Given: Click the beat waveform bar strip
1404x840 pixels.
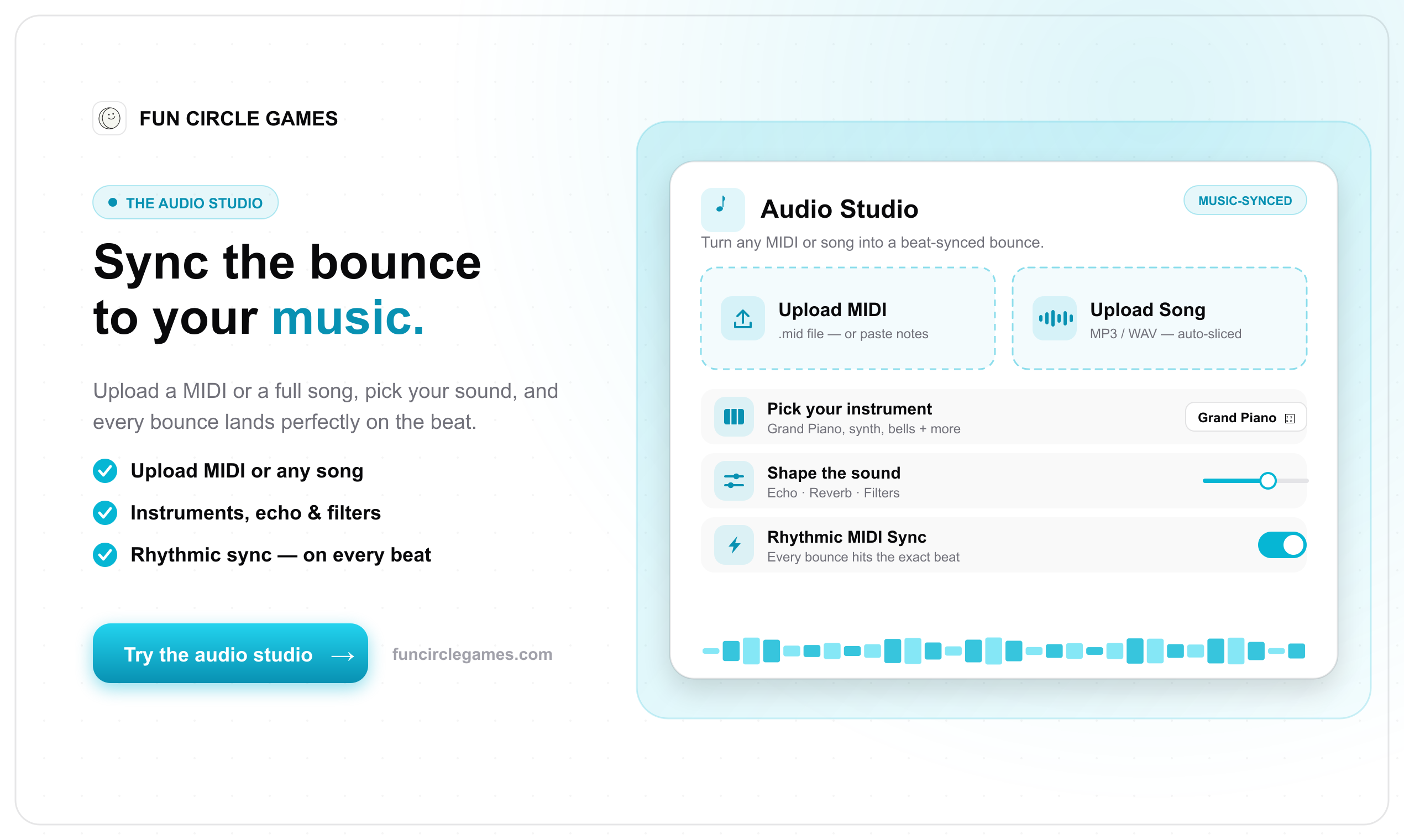Looking at the screenshot, I should (x=1003, y=651).
